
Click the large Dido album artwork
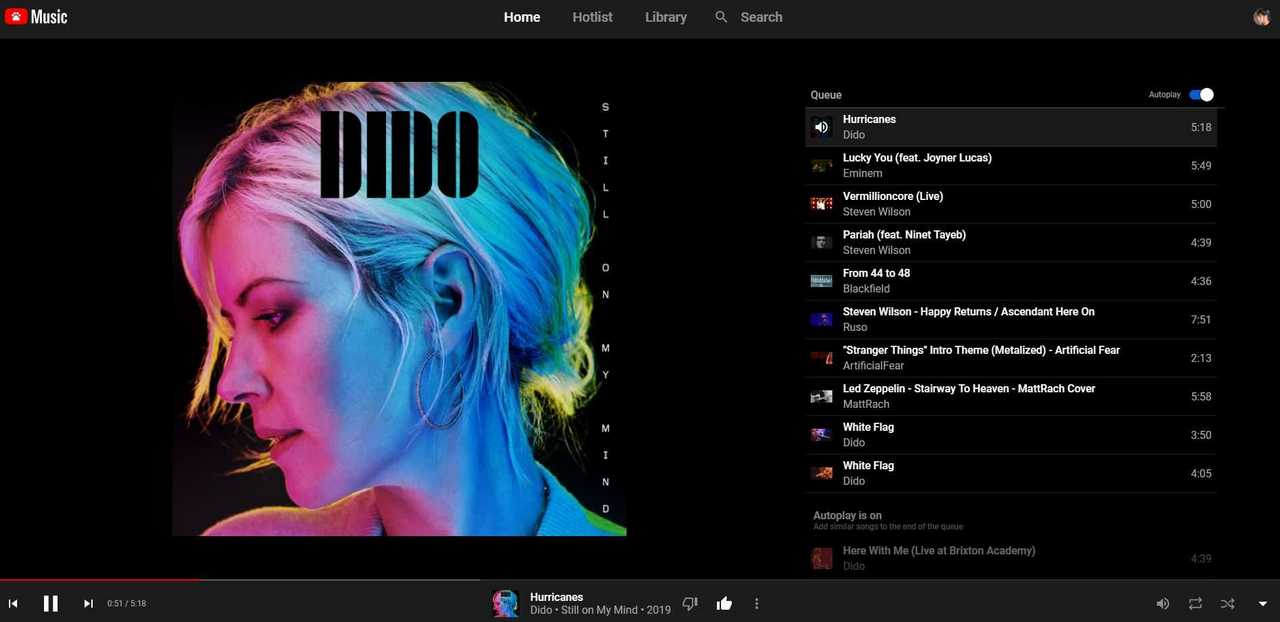point(399,309)
